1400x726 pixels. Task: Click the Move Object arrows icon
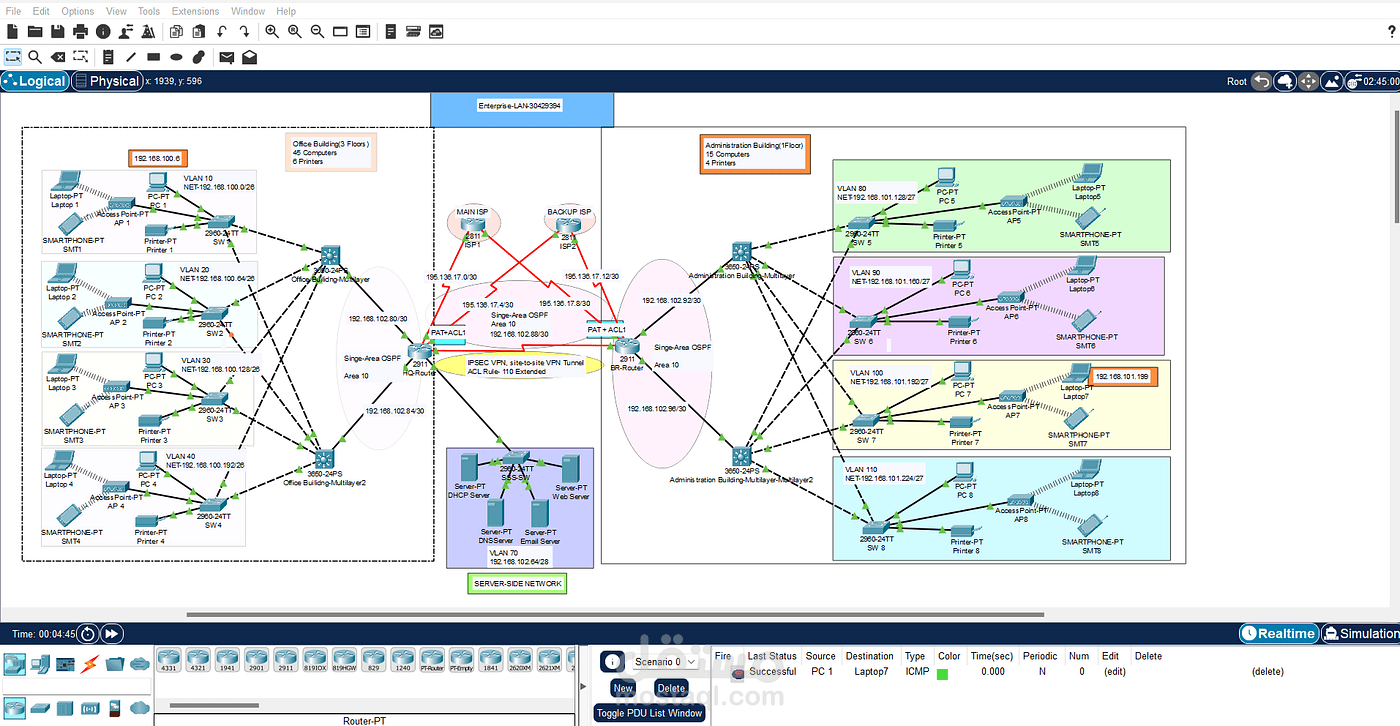point(1308,81)
